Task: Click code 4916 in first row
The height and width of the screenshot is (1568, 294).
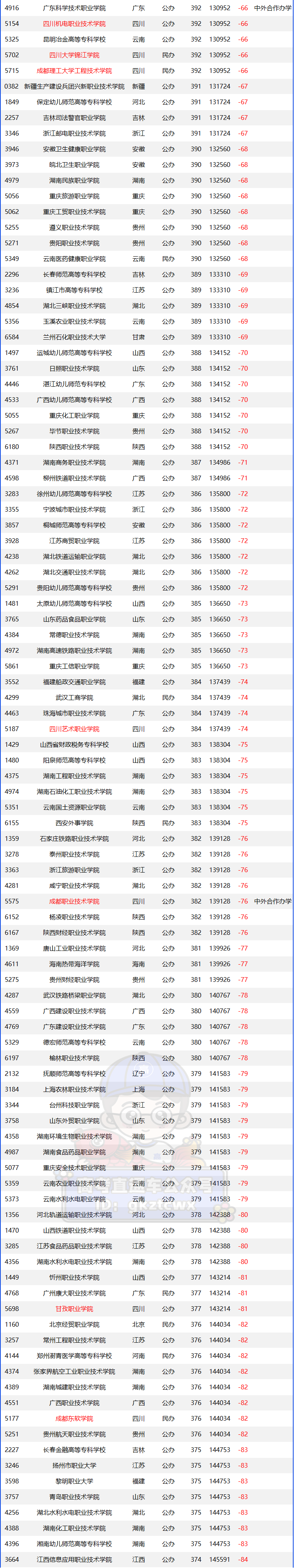Action: tap(12, 8)
